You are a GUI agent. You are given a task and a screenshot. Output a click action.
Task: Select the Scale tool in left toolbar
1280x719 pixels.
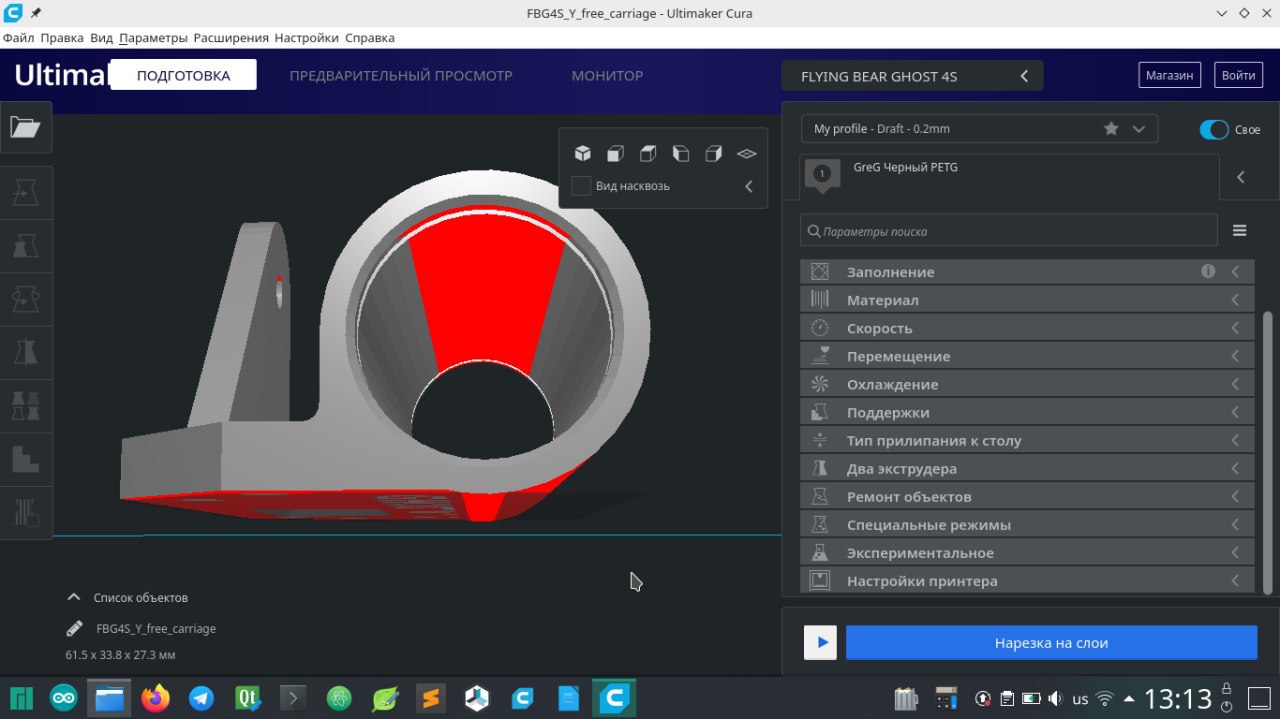click(25, 245)
